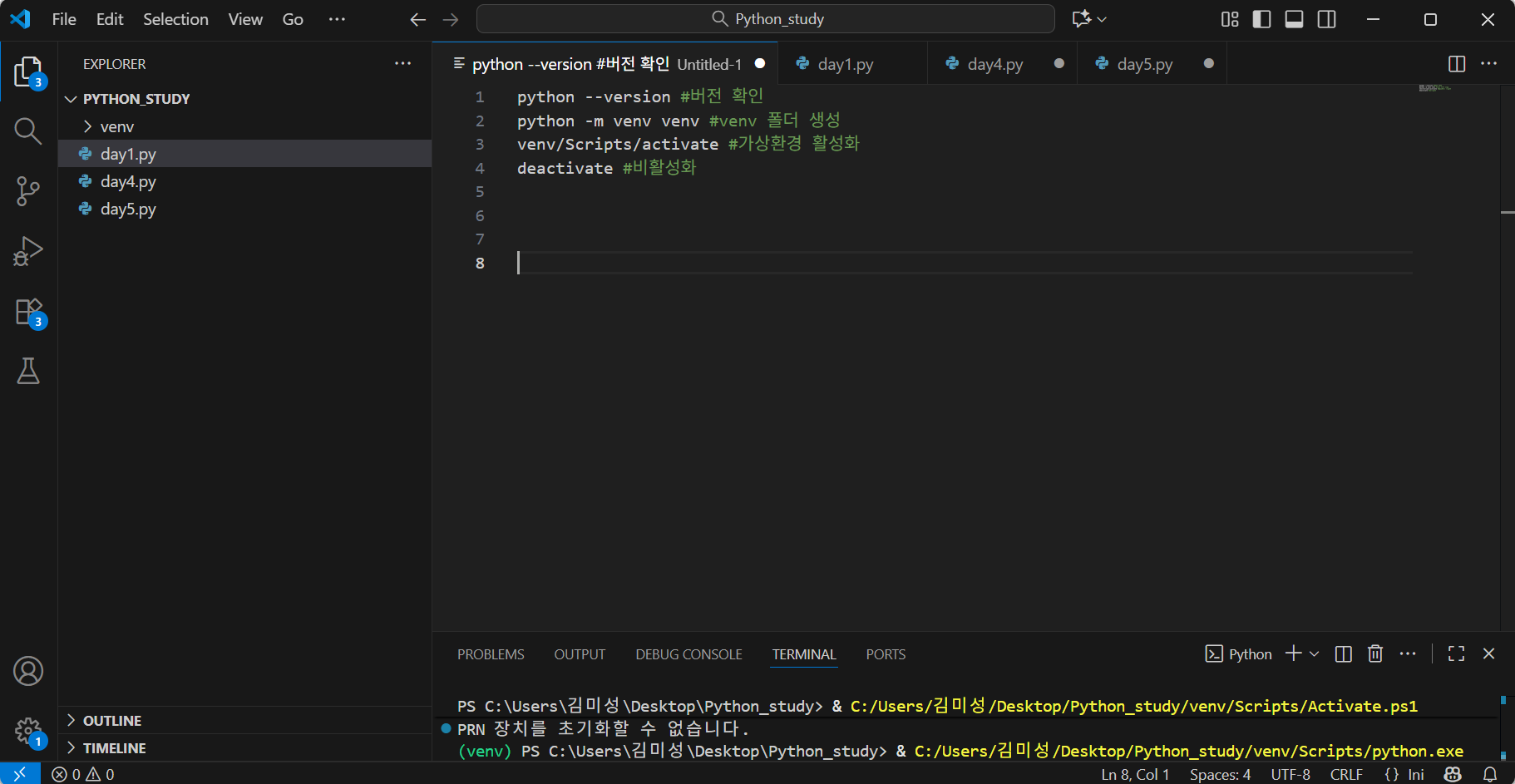
Task: Open the Run and Debug view
Action: click(x=28, y=251)
